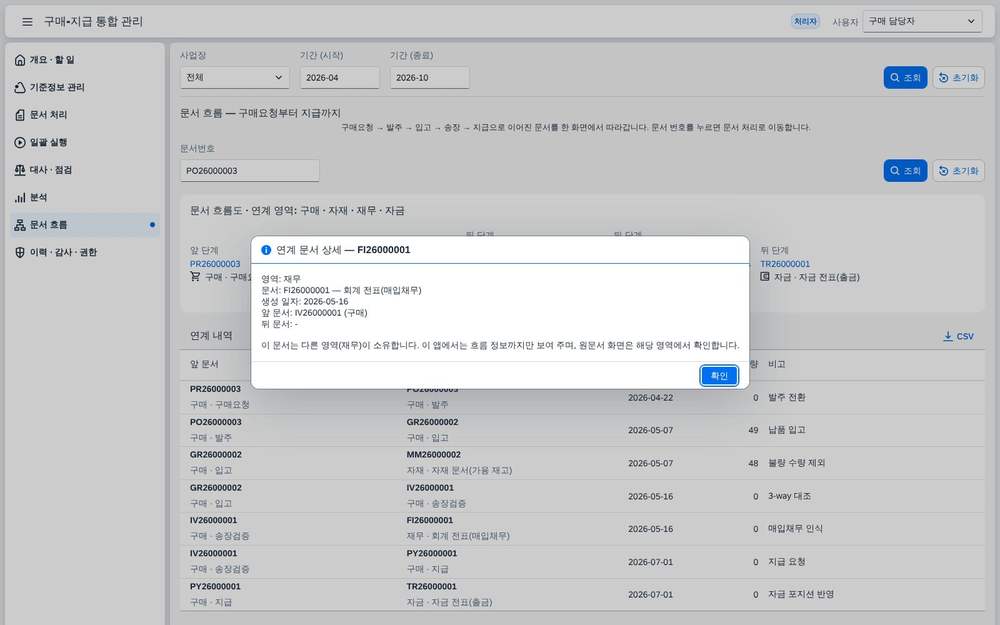Click the 문서 흐름 hierarchy icon

click(20, 224)
